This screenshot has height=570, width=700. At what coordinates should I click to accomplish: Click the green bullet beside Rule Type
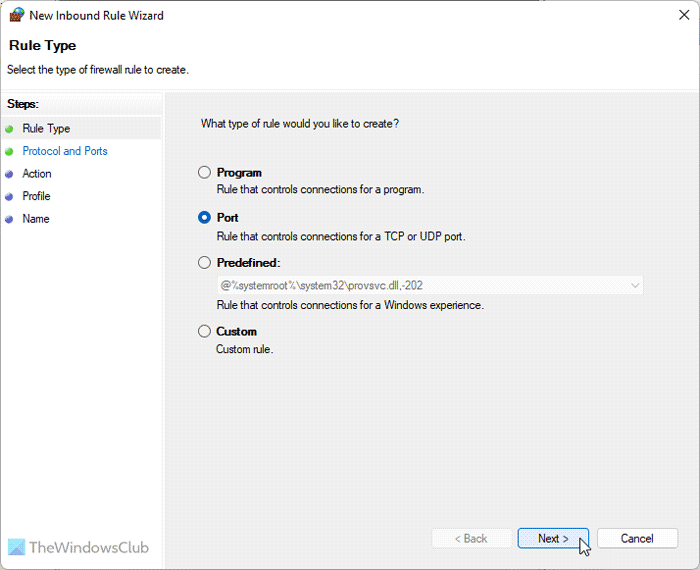[10, 129]
